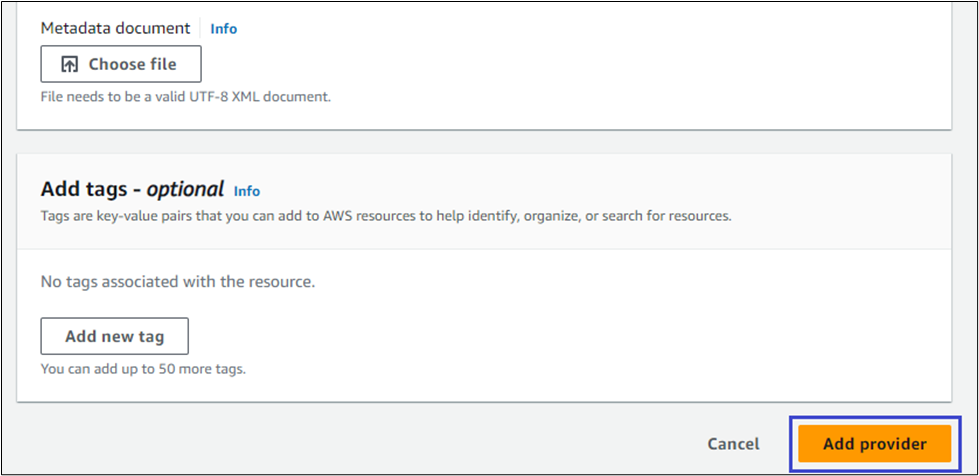Screen dimensions: 979x476
Task: Click the blue highlight border around Add provider
Action: [792, 444]
